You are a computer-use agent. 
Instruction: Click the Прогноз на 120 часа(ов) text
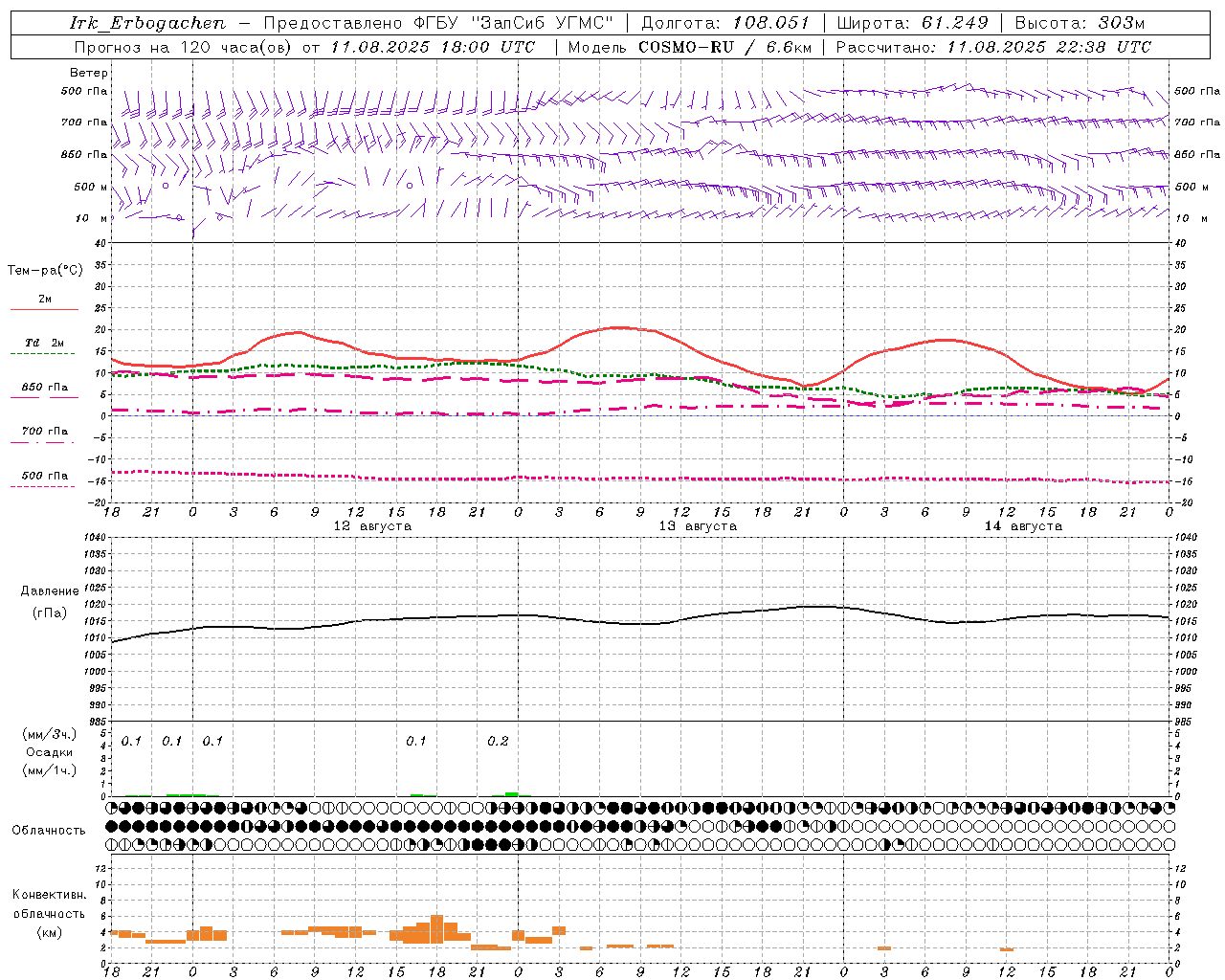click(x=183, y=47)
